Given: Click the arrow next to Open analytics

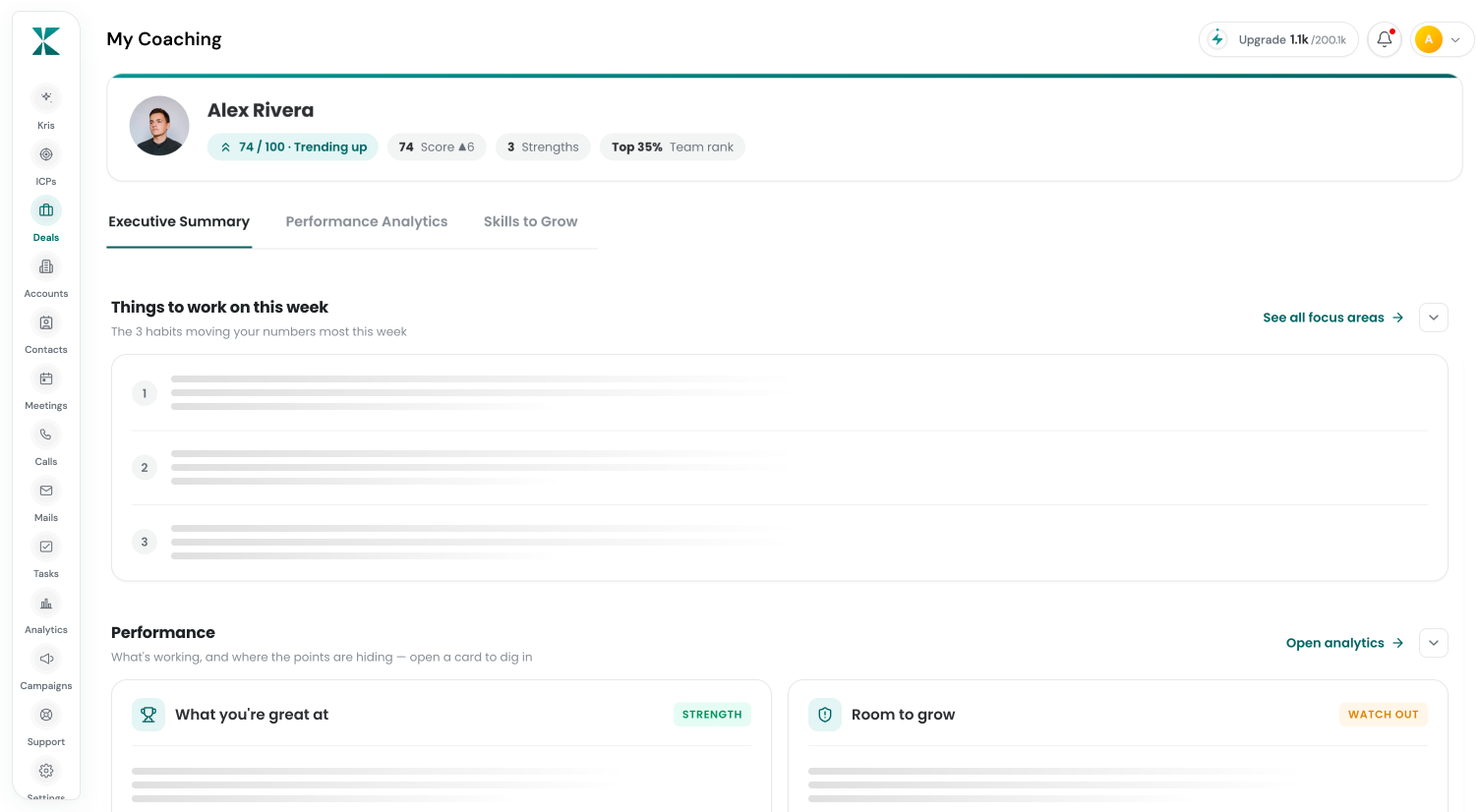Looking at the screenshot, I should coord(1398,643).
